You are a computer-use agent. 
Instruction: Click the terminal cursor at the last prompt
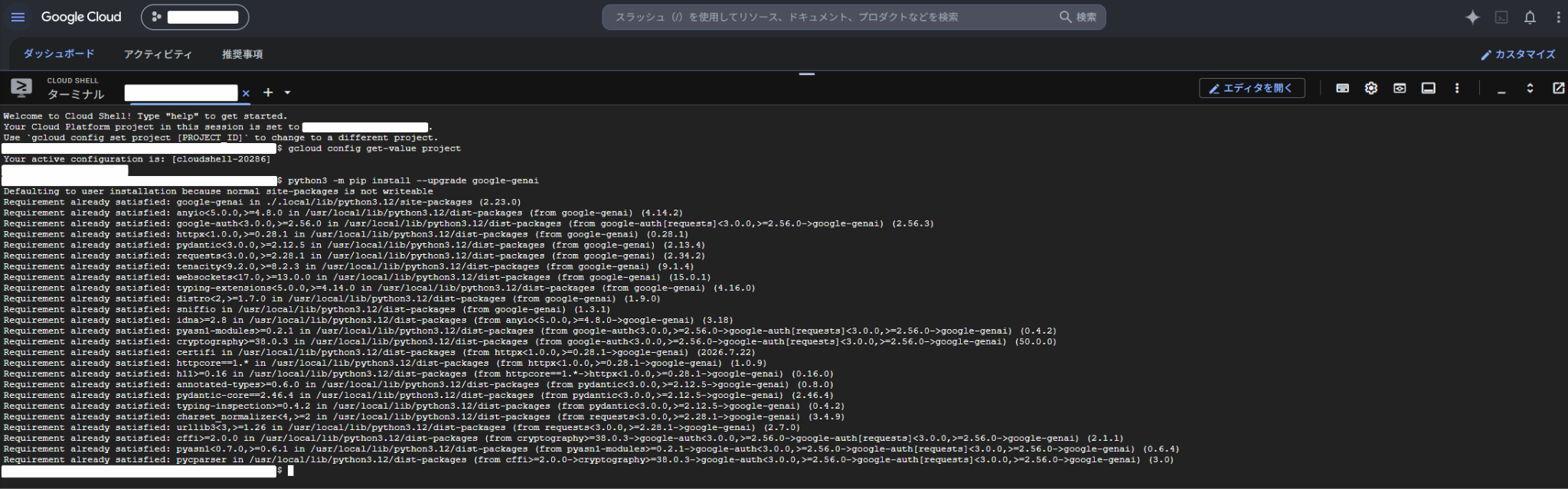[290, 471]
